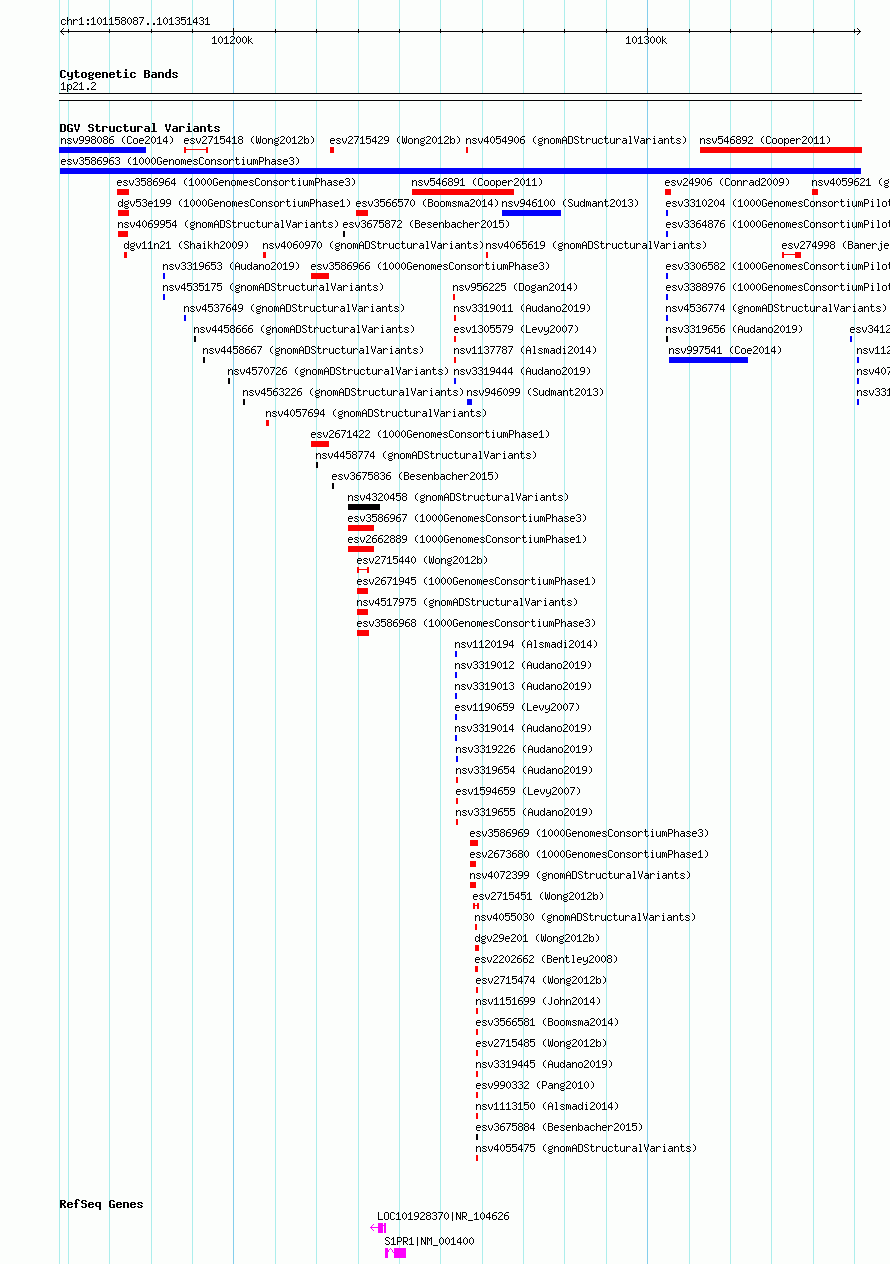890x1264 pixels.
Task: Click the blue bar of nsv946100 (Sudmant2013)
Action: tap(531, 213)
